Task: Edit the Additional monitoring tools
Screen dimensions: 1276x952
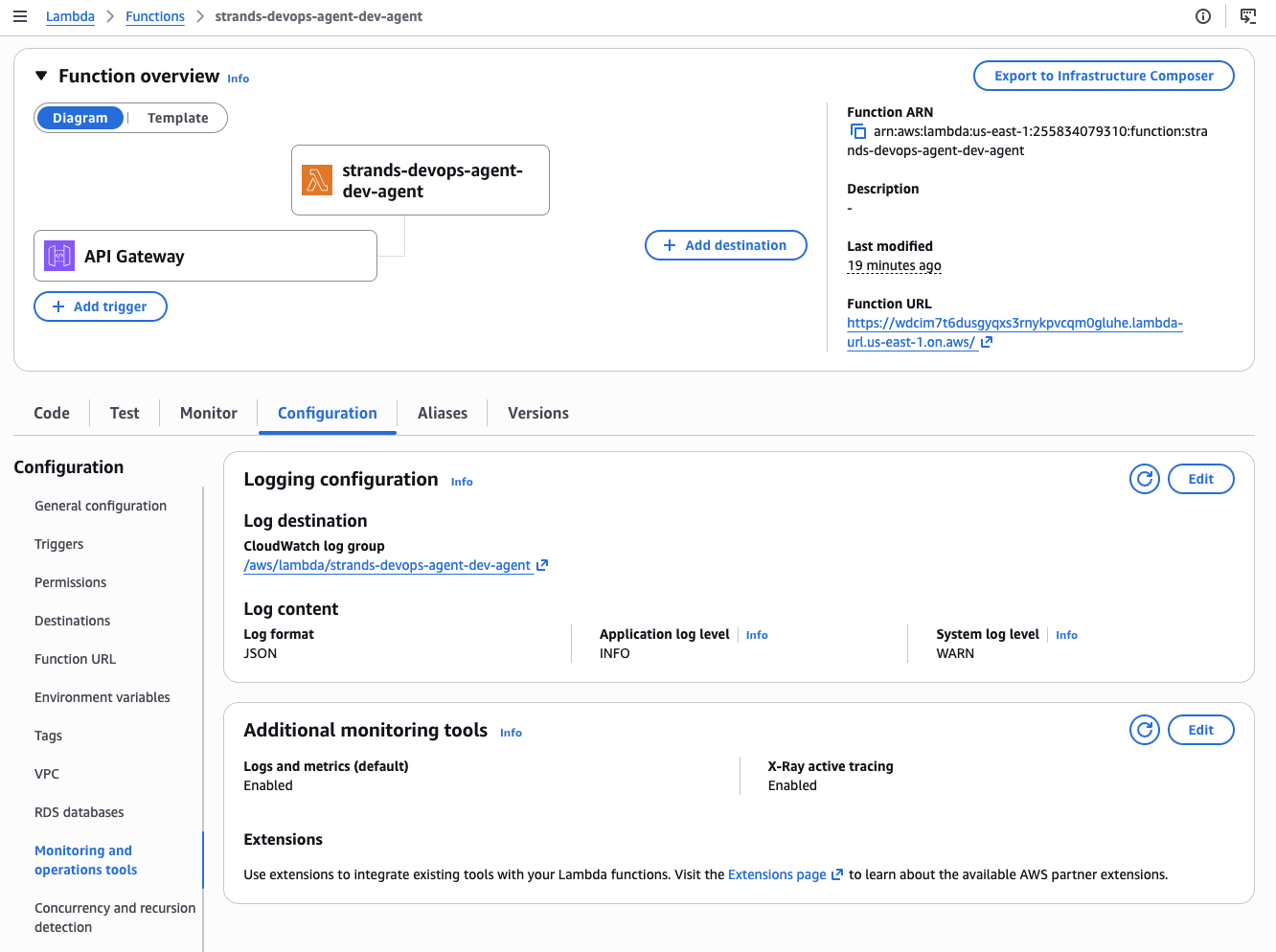Action: click(1201, 730)
